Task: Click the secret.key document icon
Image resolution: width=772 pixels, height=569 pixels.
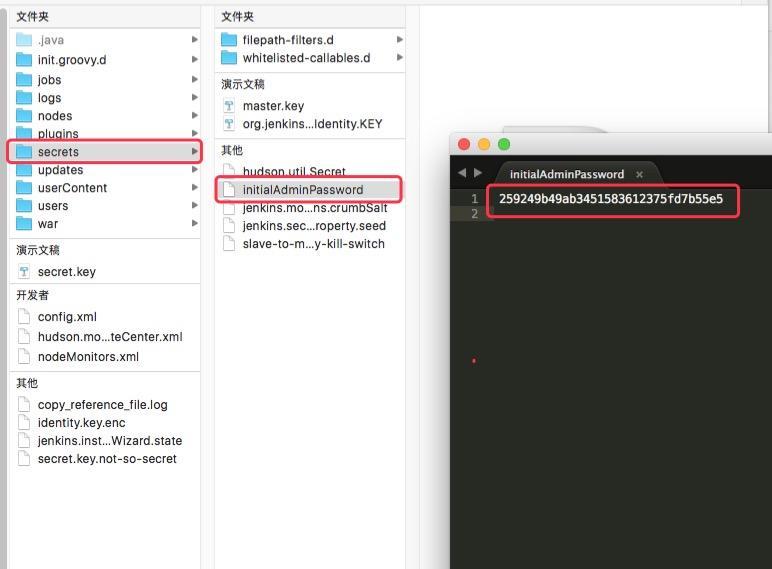Action: 24,272
